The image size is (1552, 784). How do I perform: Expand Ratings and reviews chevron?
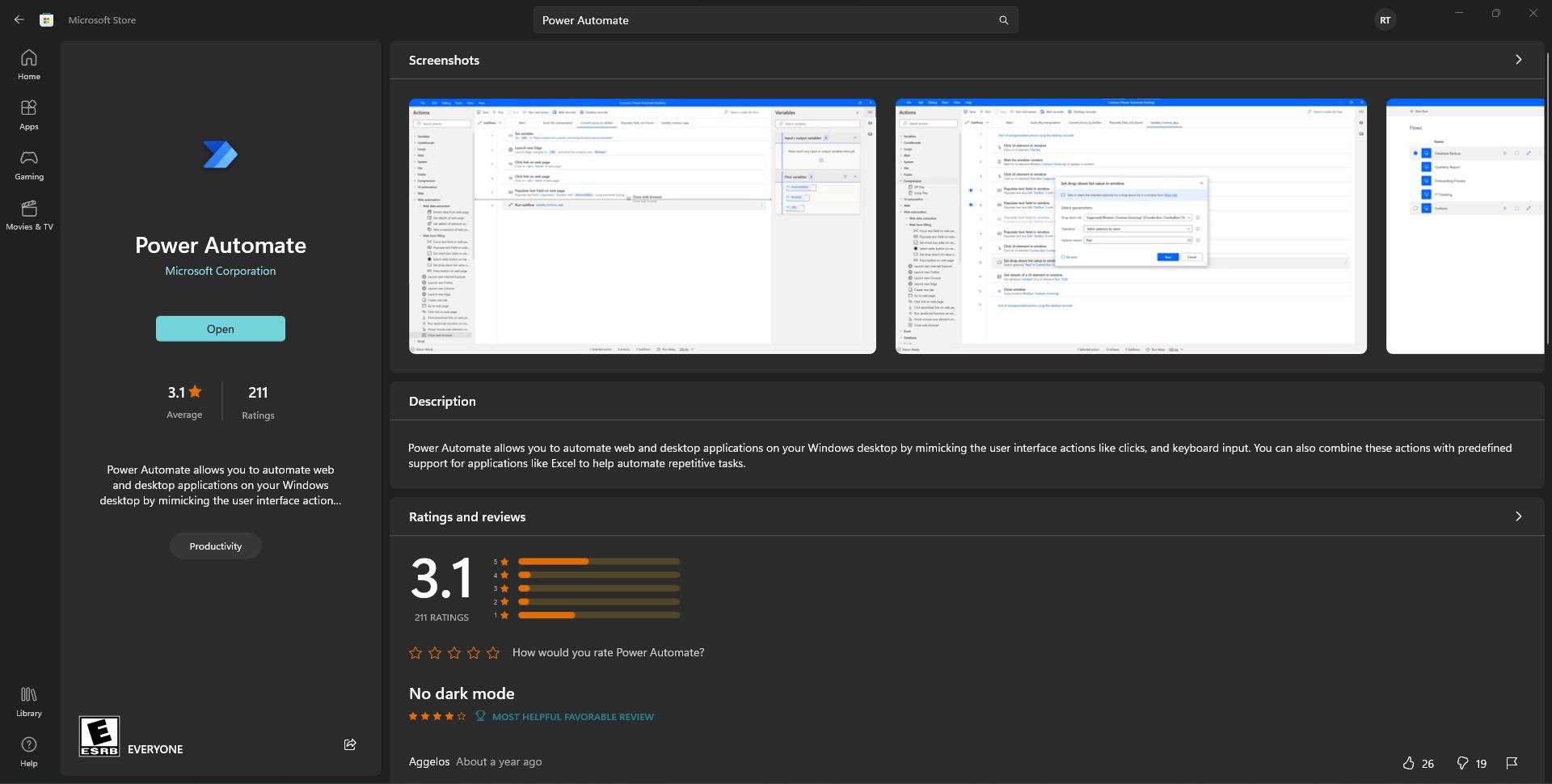pos(1518,516)
